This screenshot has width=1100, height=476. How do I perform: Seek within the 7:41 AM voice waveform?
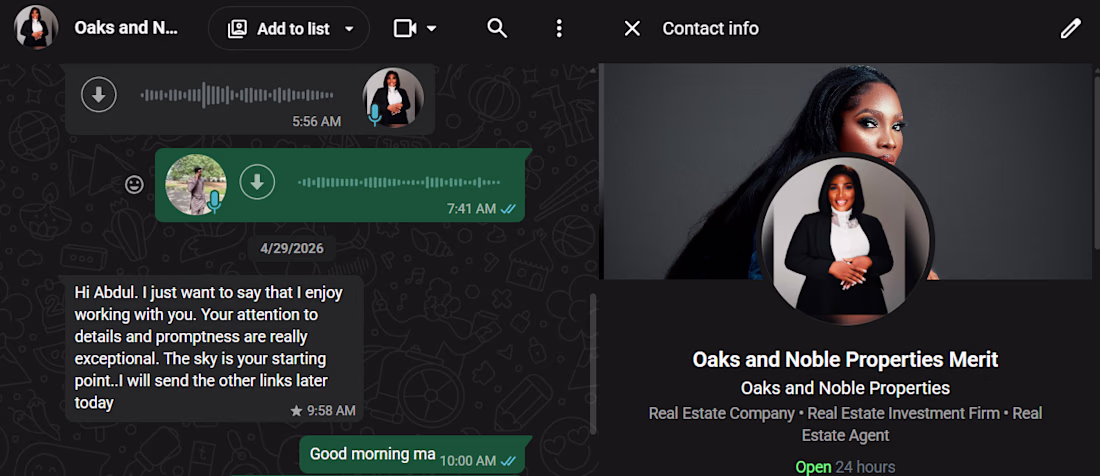pos(399,183)
